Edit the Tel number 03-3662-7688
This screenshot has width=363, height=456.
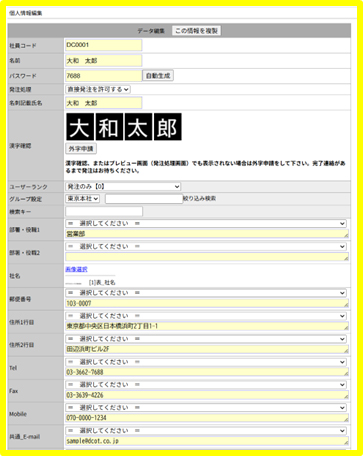[207, 372]
